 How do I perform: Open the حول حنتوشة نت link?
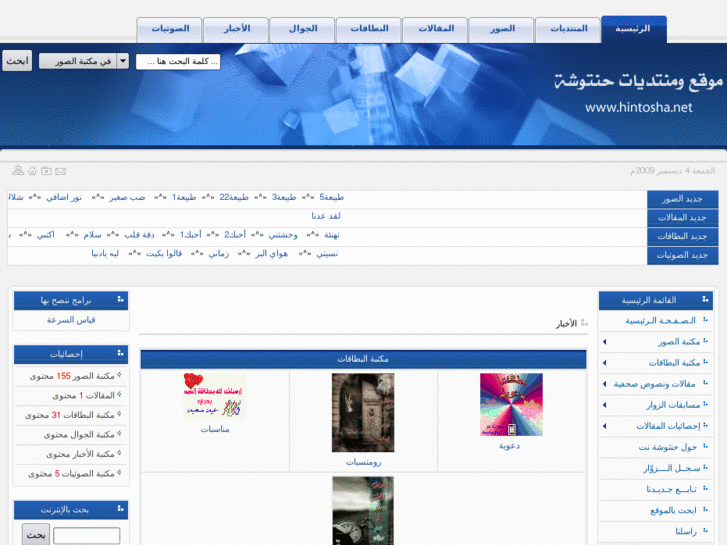click(x=668, y=447)
